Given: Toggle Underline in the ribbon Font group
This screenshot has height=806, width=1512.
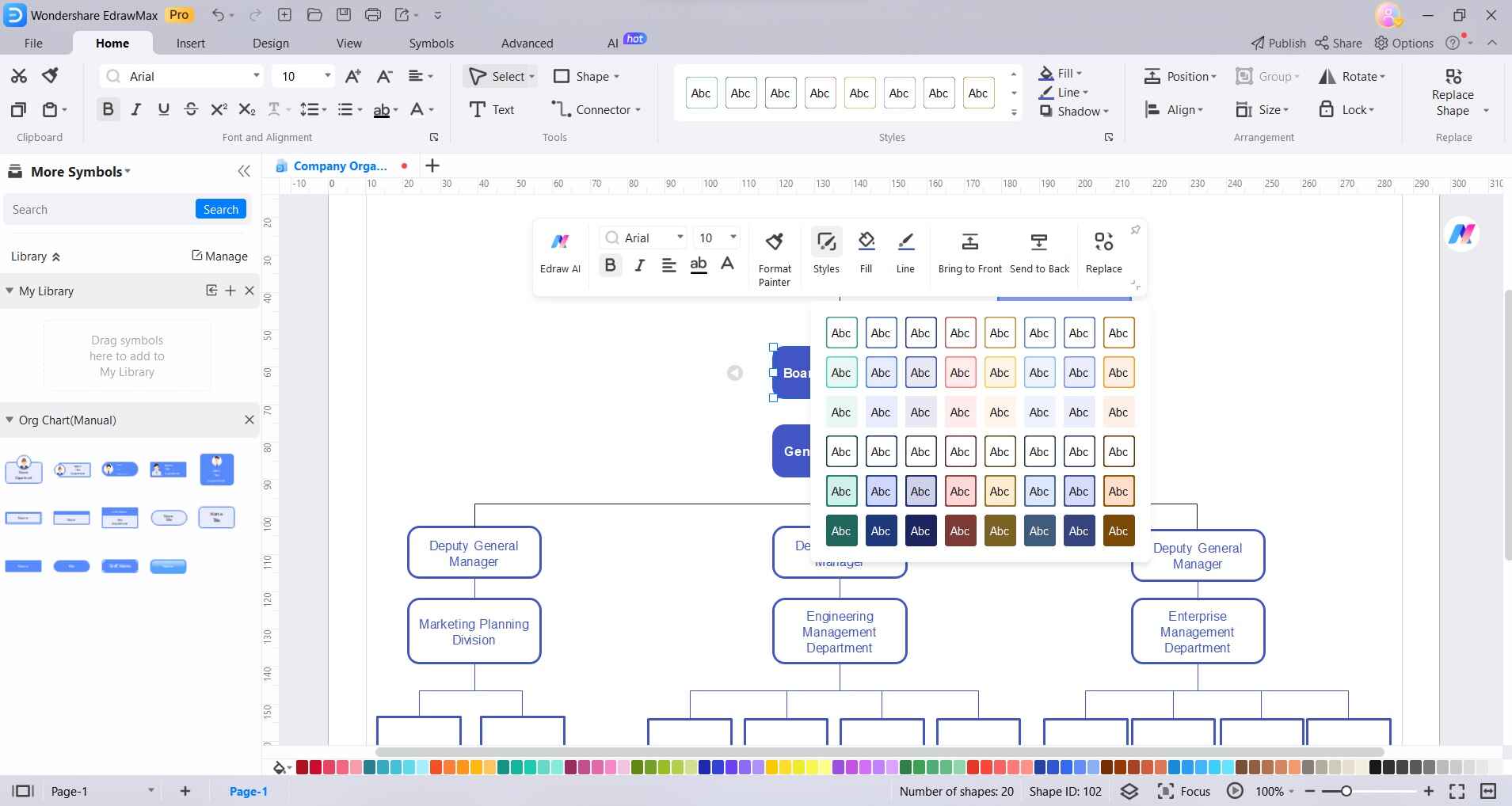Looking at the screenshot, I should click(x=164, y=109).
